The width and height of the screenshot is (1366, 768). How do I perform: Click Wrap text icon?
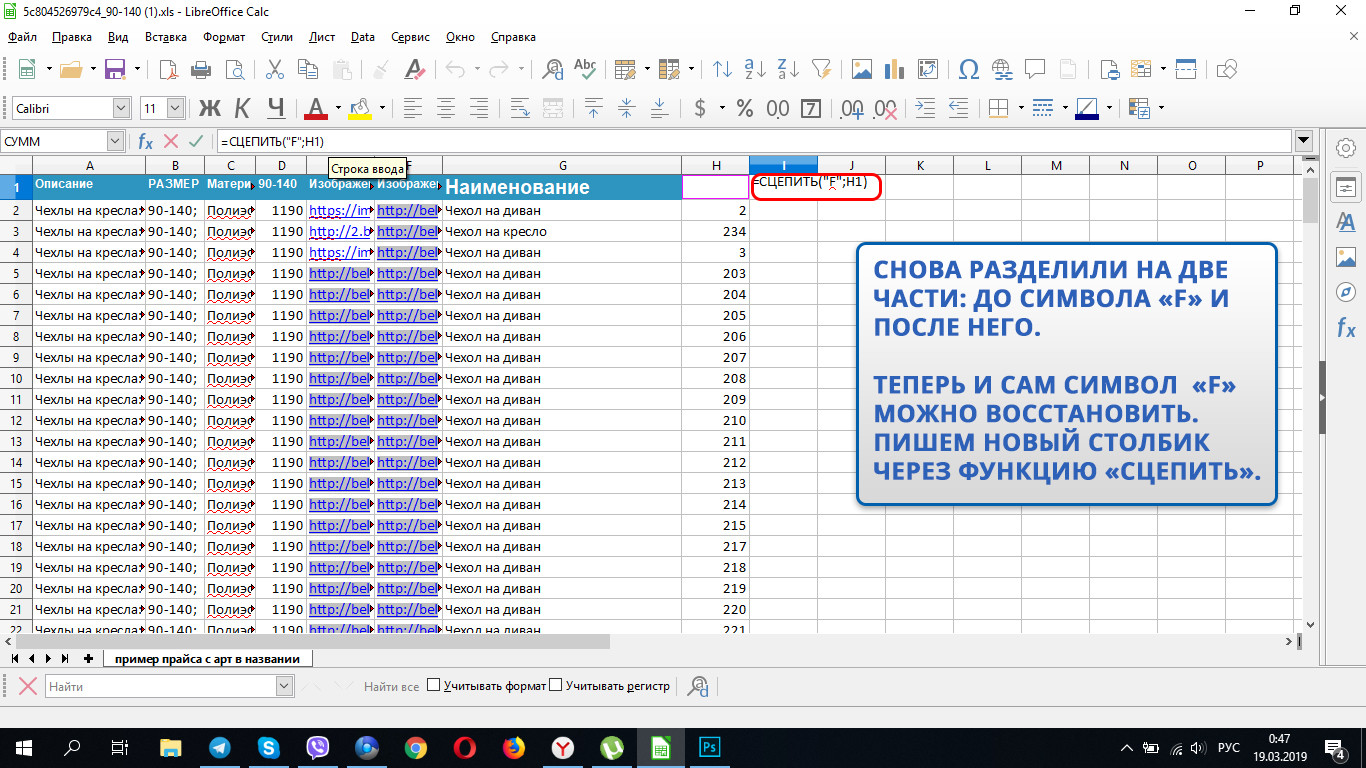pyautogui.click(x=520, y=108)
